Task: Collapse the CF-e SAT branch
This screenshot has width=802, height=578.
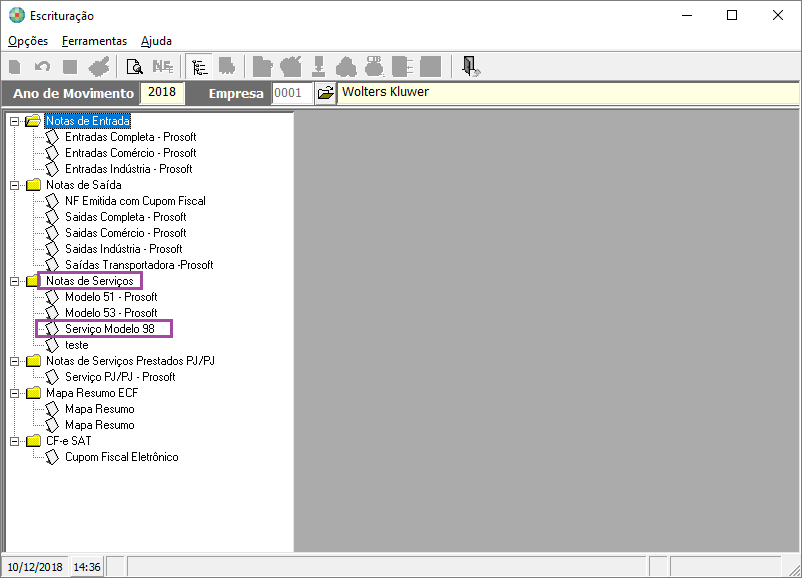Action: (14, 441)
